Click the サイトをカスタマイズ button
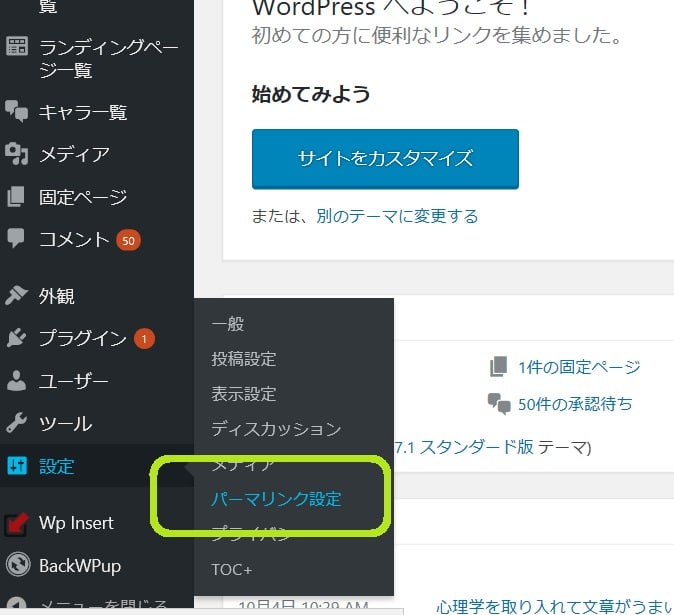The width and height of the screenshot is (674, 615). pos(385,159)
